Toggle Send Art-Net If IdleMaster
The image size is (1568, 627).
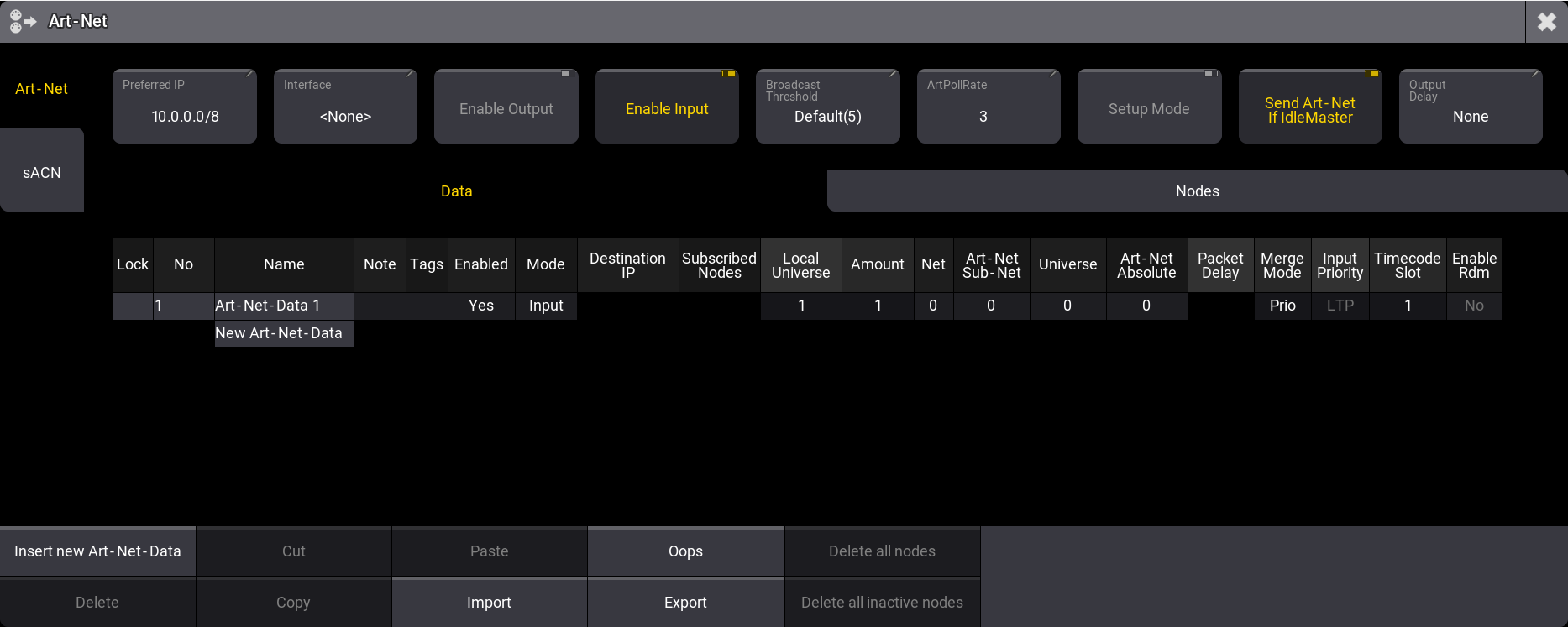[x=1309, y=108]
